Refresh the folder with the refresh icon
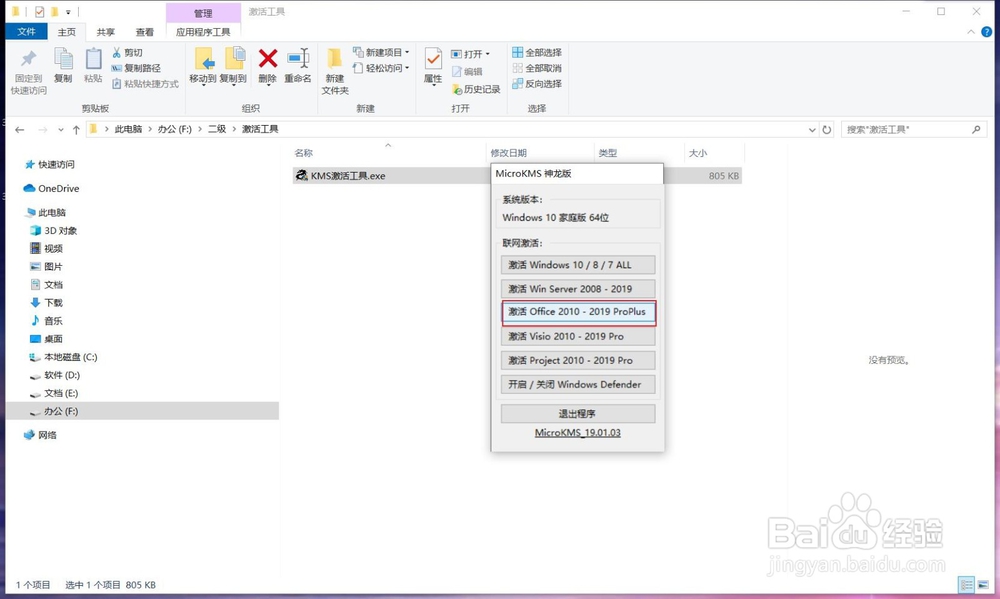This screenshot has width=1000, height=599. 828,128
